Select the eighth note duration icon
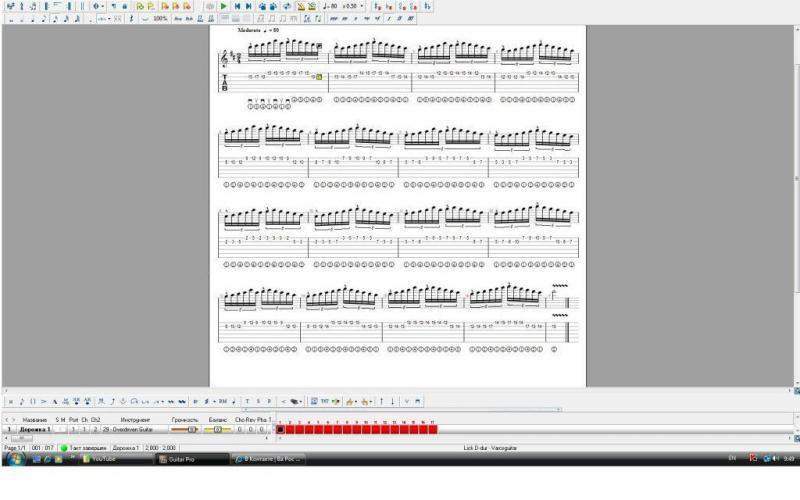 tap(44, 18)
